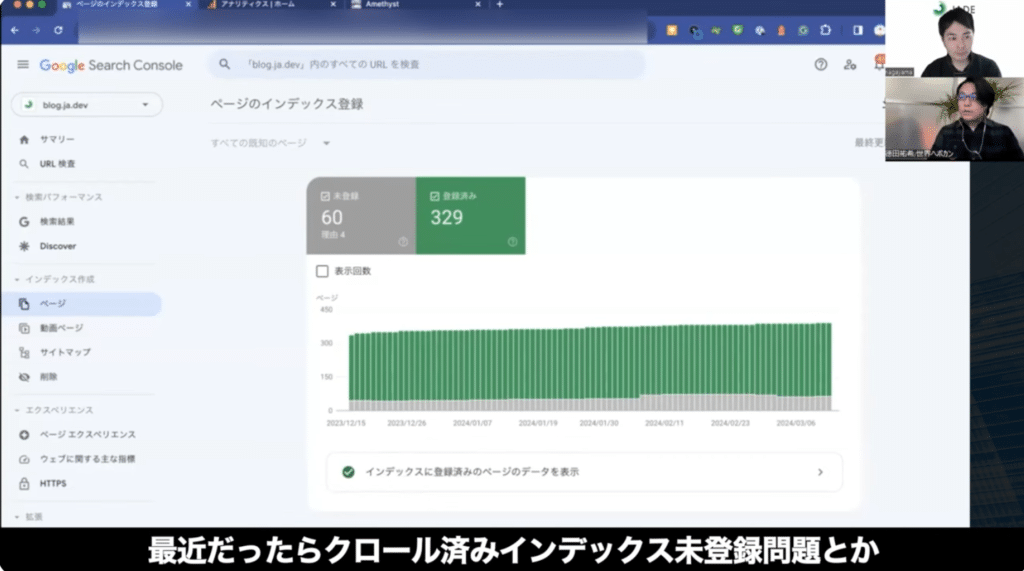Open the help question mark icon
This screenshot has width=1024, height=571.
pos(821,64)
